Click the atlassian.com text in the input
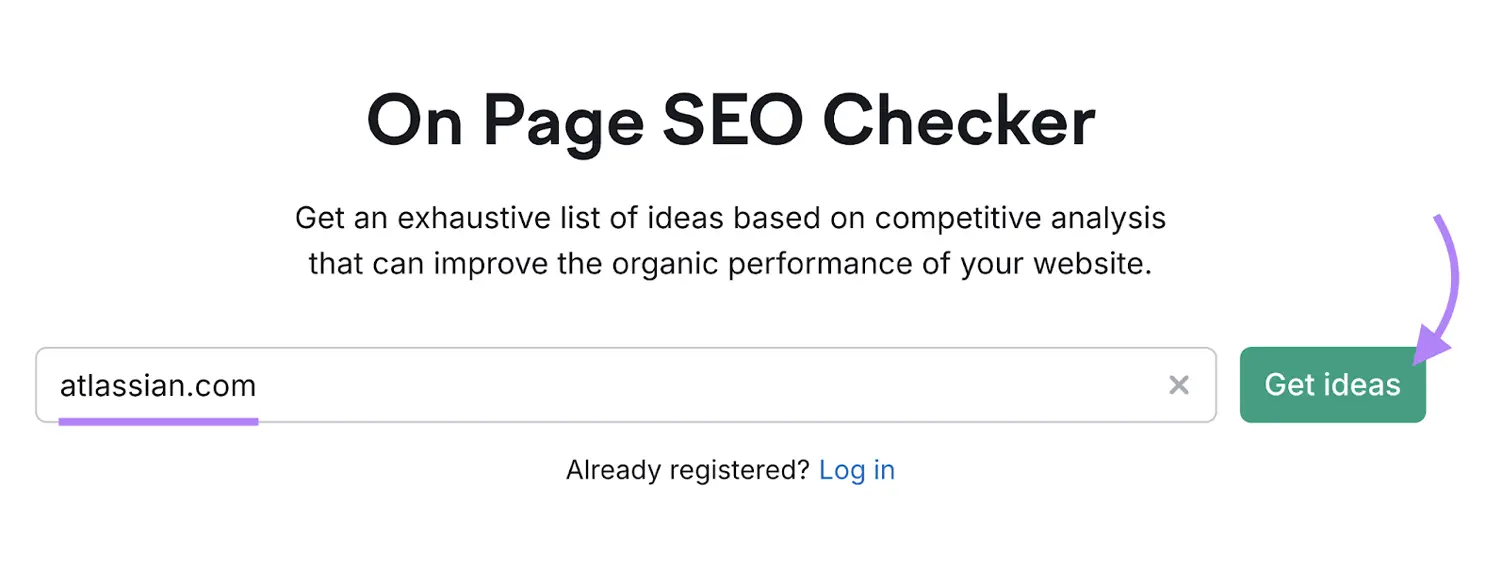The image size is (1500, 581). [158, 385]
